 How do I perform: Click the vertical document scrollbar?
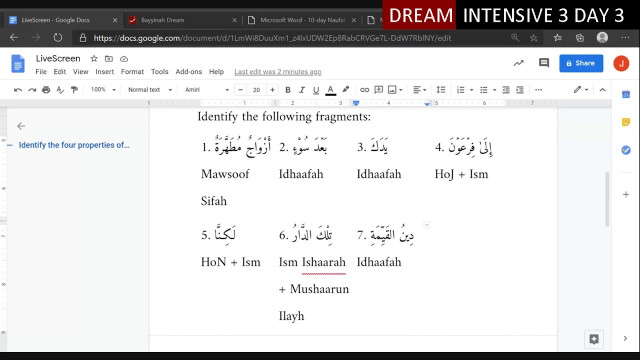pos(607,199)
